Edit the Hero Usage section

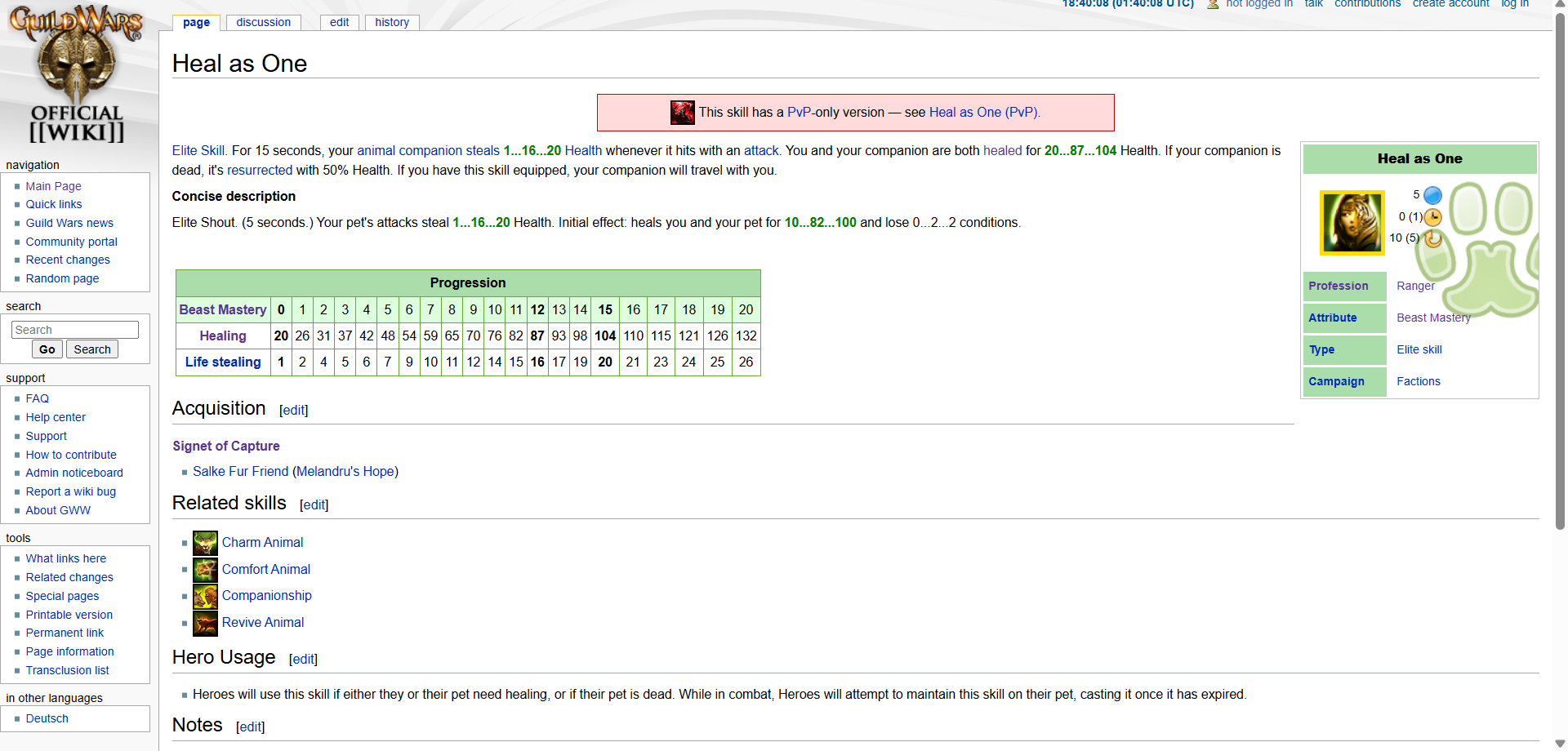(x=303, y=660)
